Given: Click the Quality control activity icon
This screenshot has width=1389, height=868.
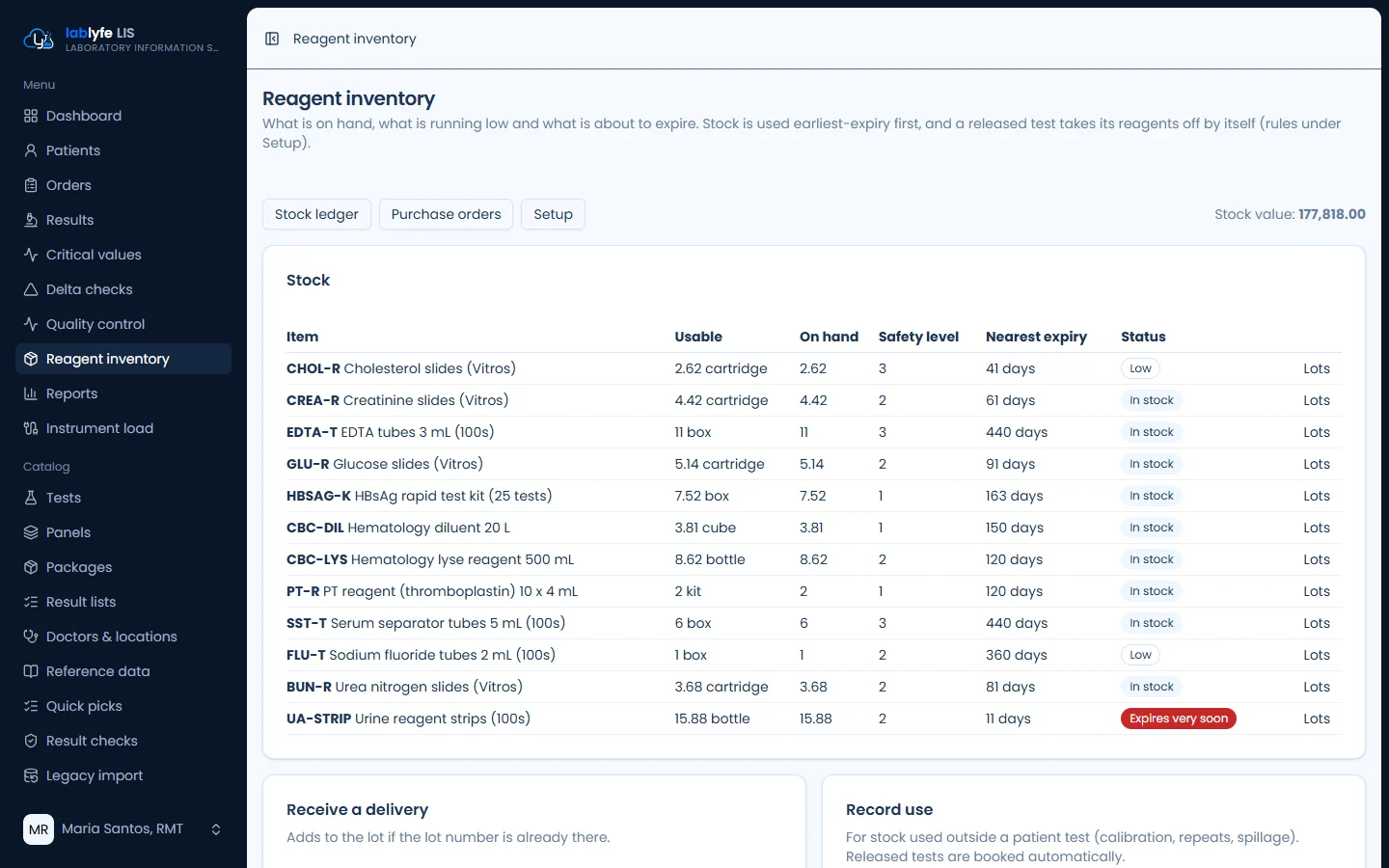Looking at the screenshot, I should pyautogui.click(x=31, y=324).
